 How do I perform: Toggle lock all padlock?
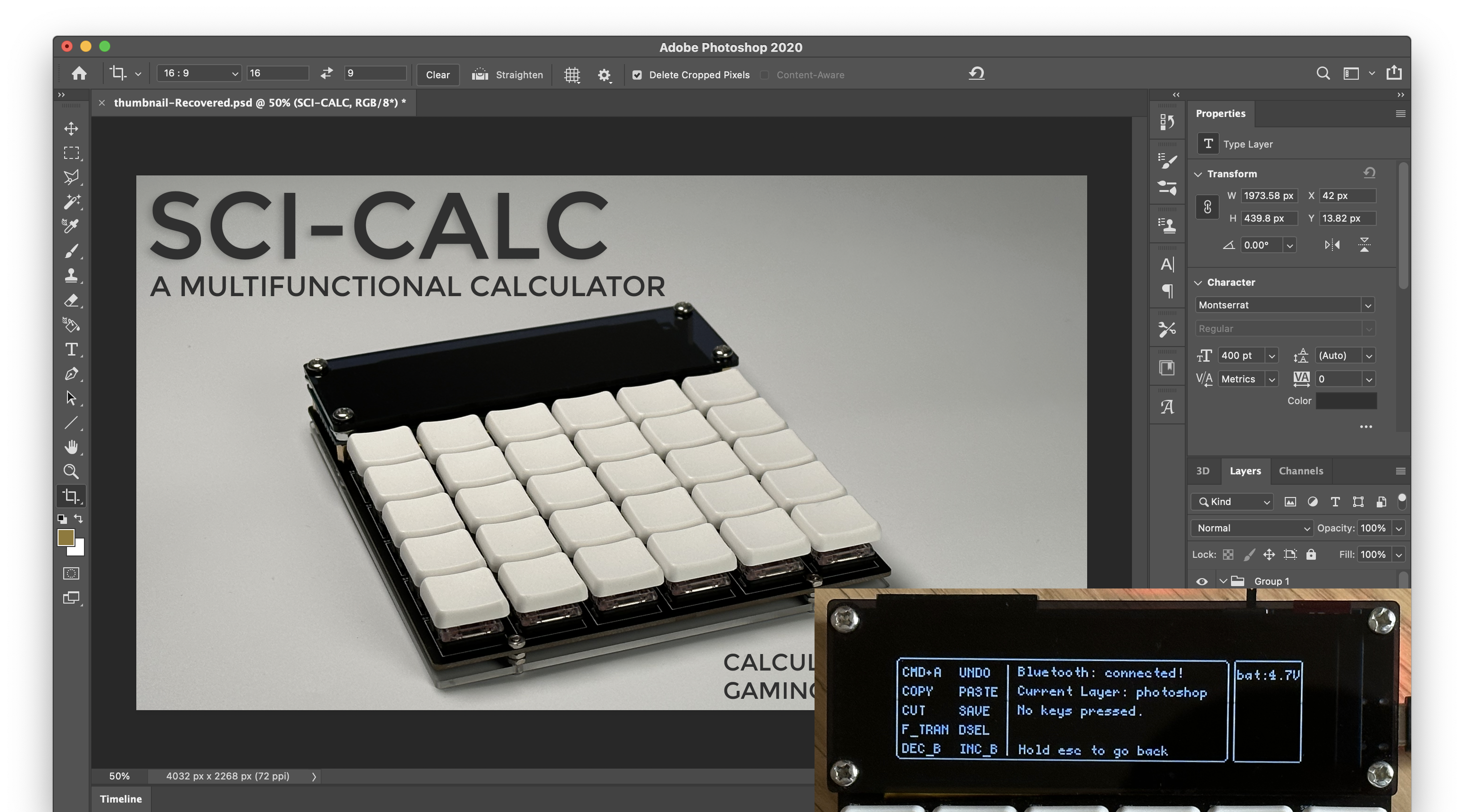tap(1311, 554)
